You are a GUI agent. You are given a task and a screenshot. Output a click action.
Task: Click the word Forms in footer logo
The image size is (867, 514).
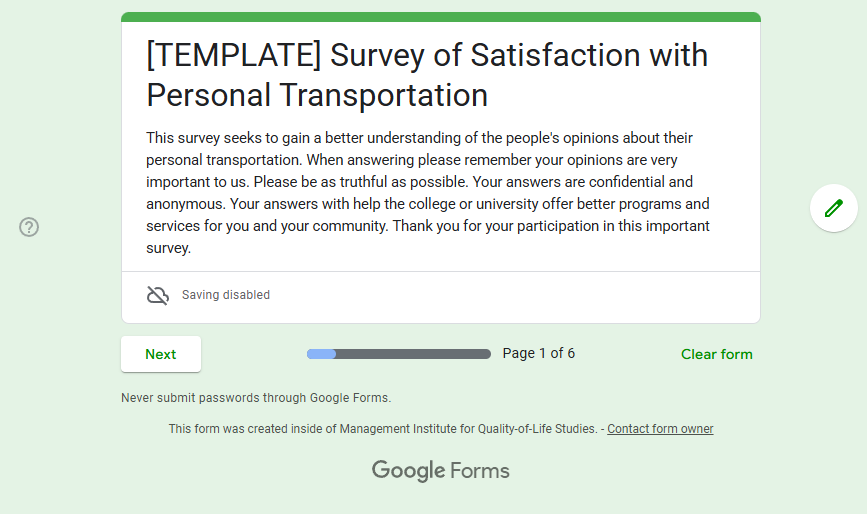479,470
